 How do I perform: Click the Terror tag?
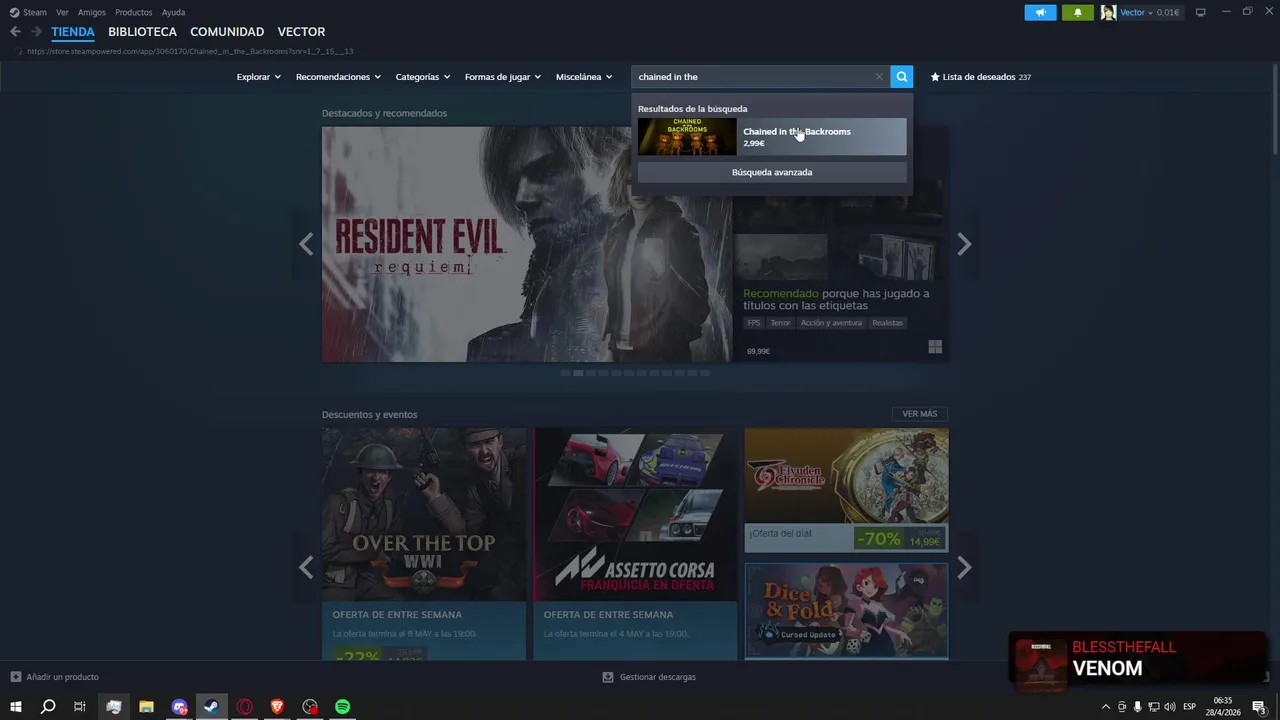[x=780, y=323]
